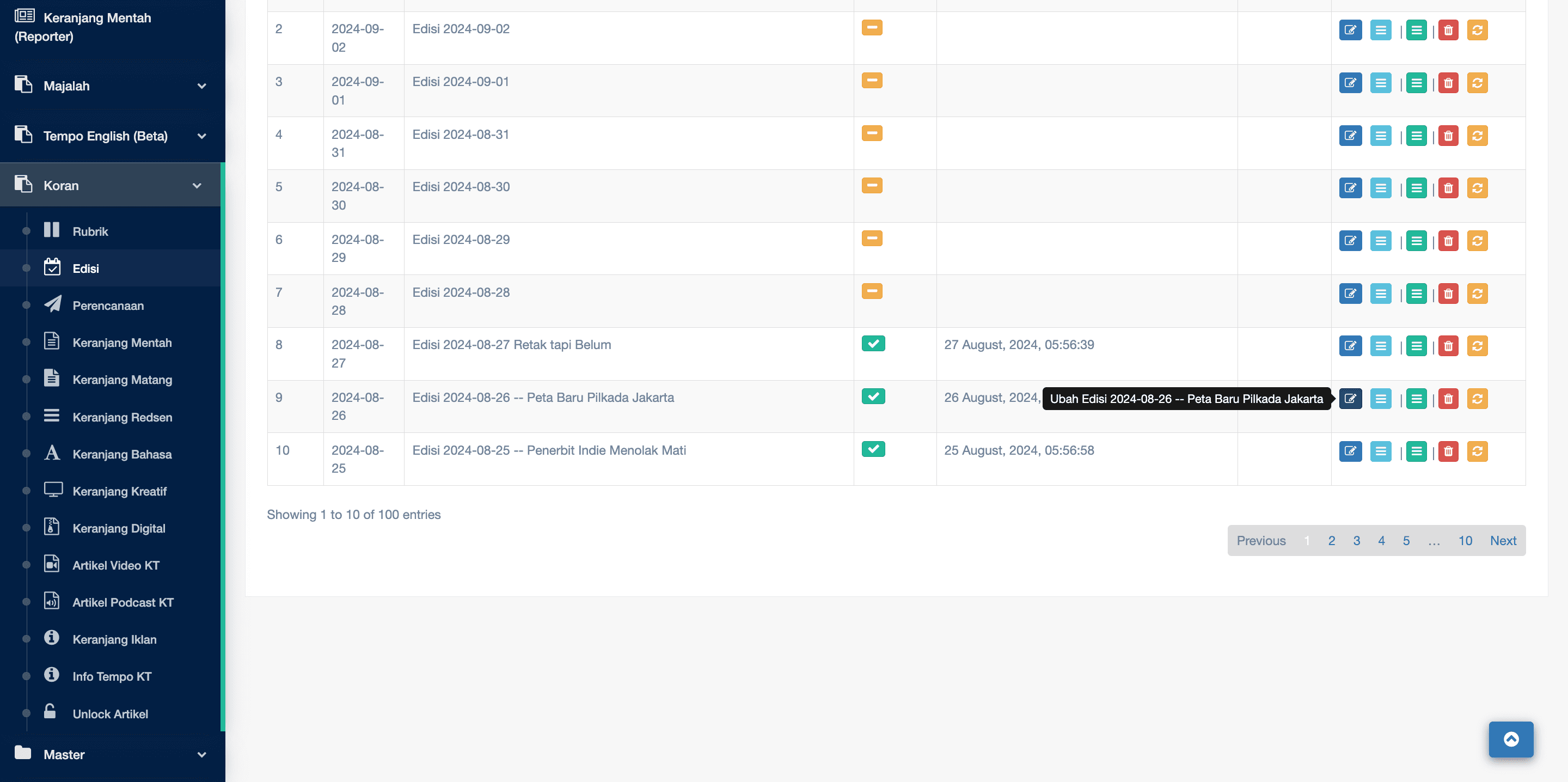Edit Edisi 2024-08-27 Retak tapi Belum
This screenshot has width=1568, height=782.
[1350, 346]
